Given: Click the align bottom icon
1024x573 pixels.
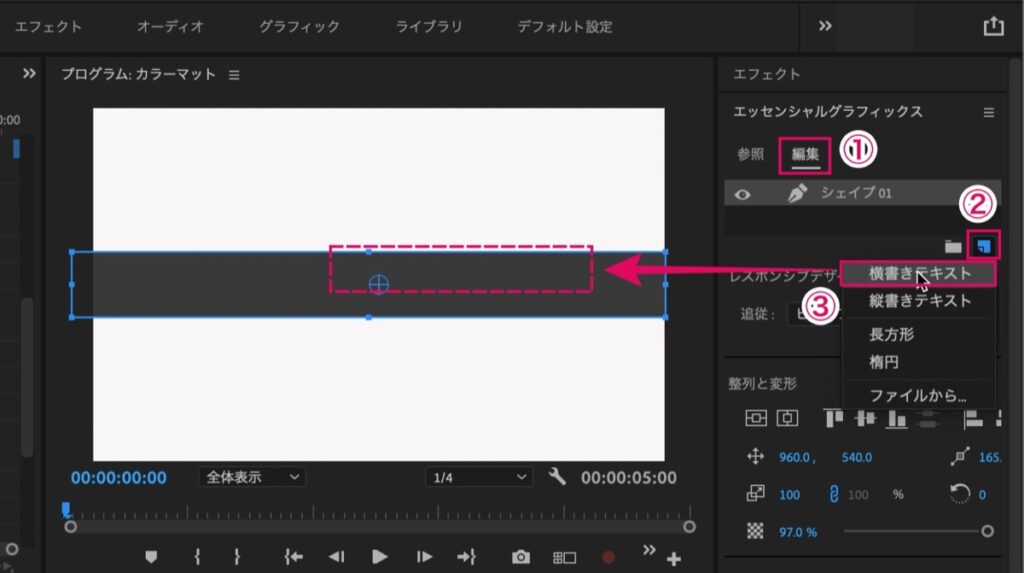Looking at the screenshot, I should click(x=896, y=419).
